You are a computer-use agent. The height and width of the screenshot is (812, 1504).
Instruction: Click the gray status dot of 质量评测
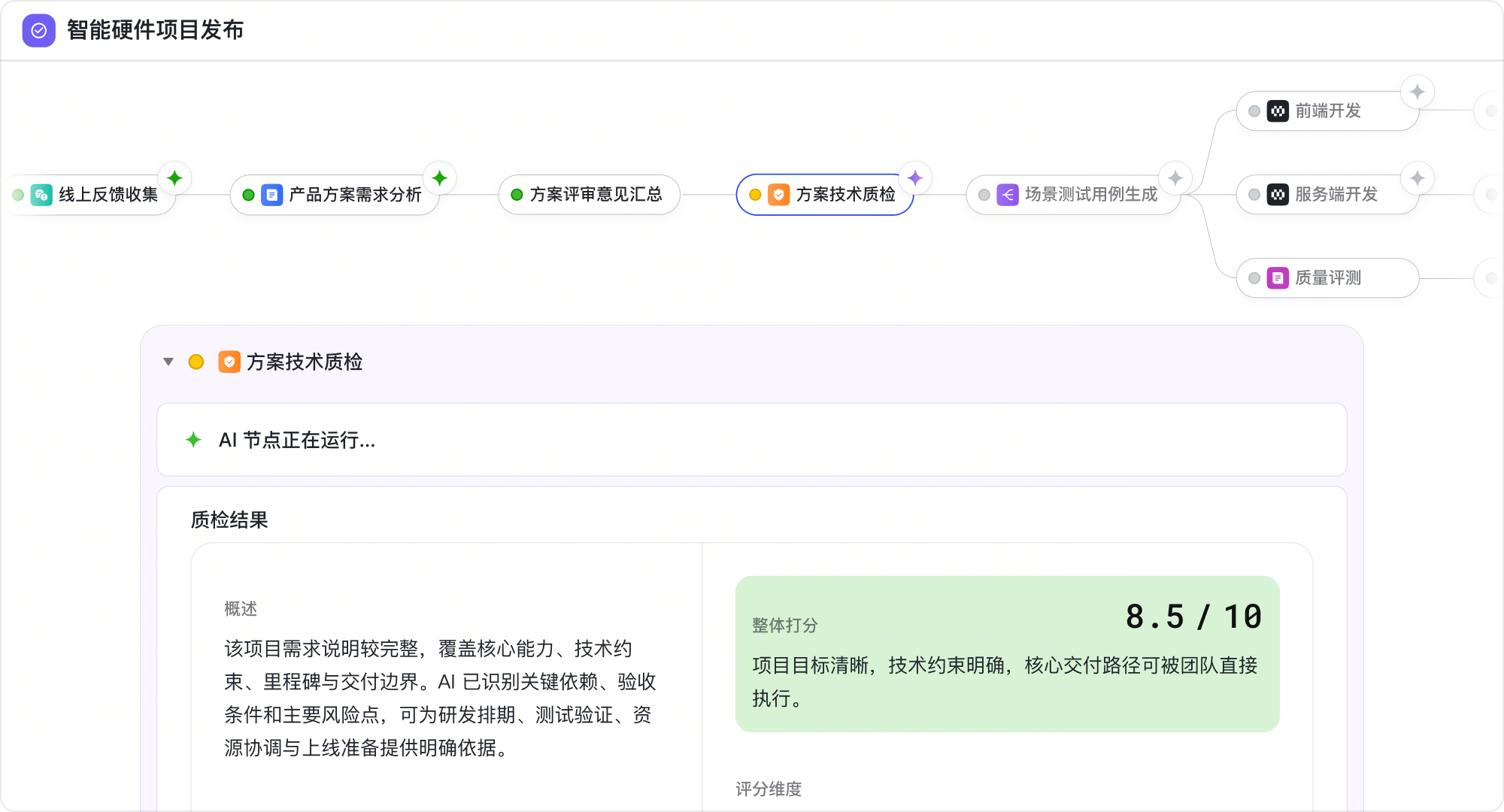[1254, 278]
